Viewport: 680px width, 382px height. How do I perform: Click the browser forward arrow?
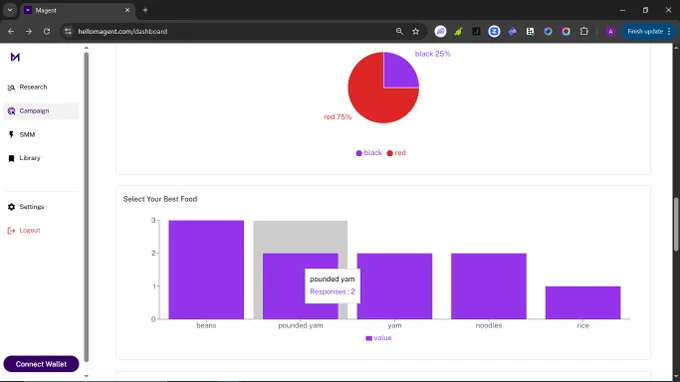(29, 32)
